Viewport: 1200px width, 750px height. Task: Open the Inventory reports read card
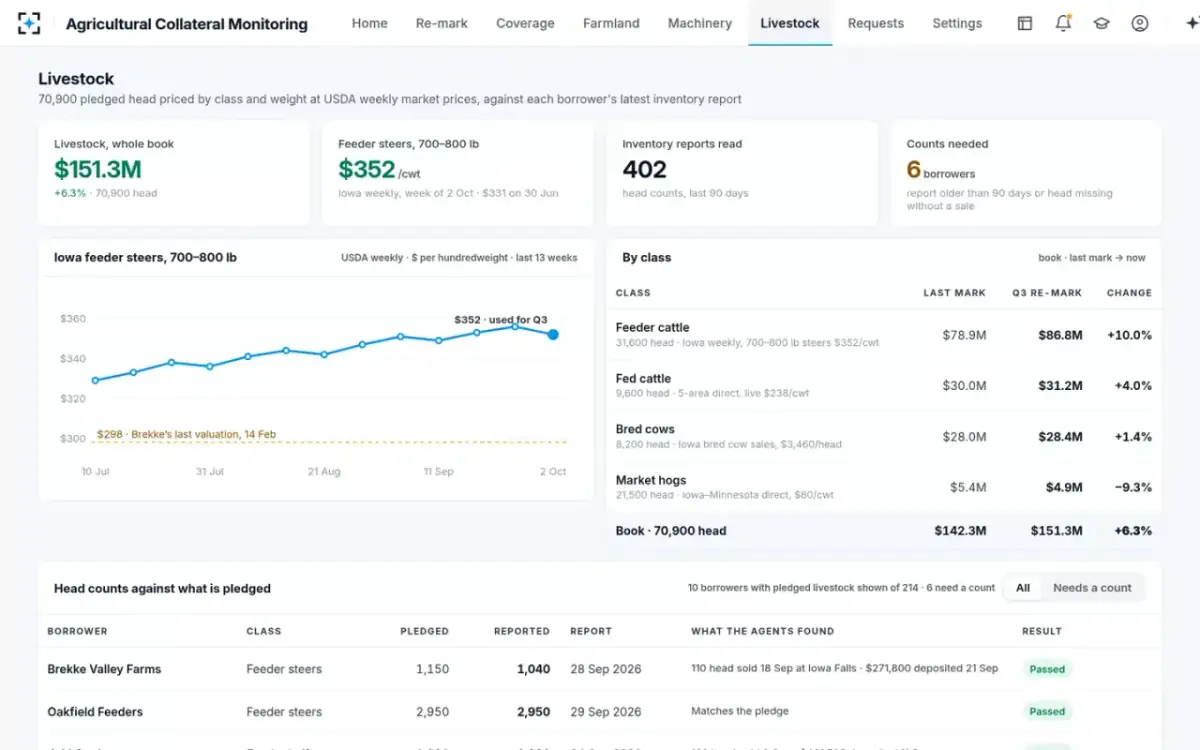coord(742,174)
